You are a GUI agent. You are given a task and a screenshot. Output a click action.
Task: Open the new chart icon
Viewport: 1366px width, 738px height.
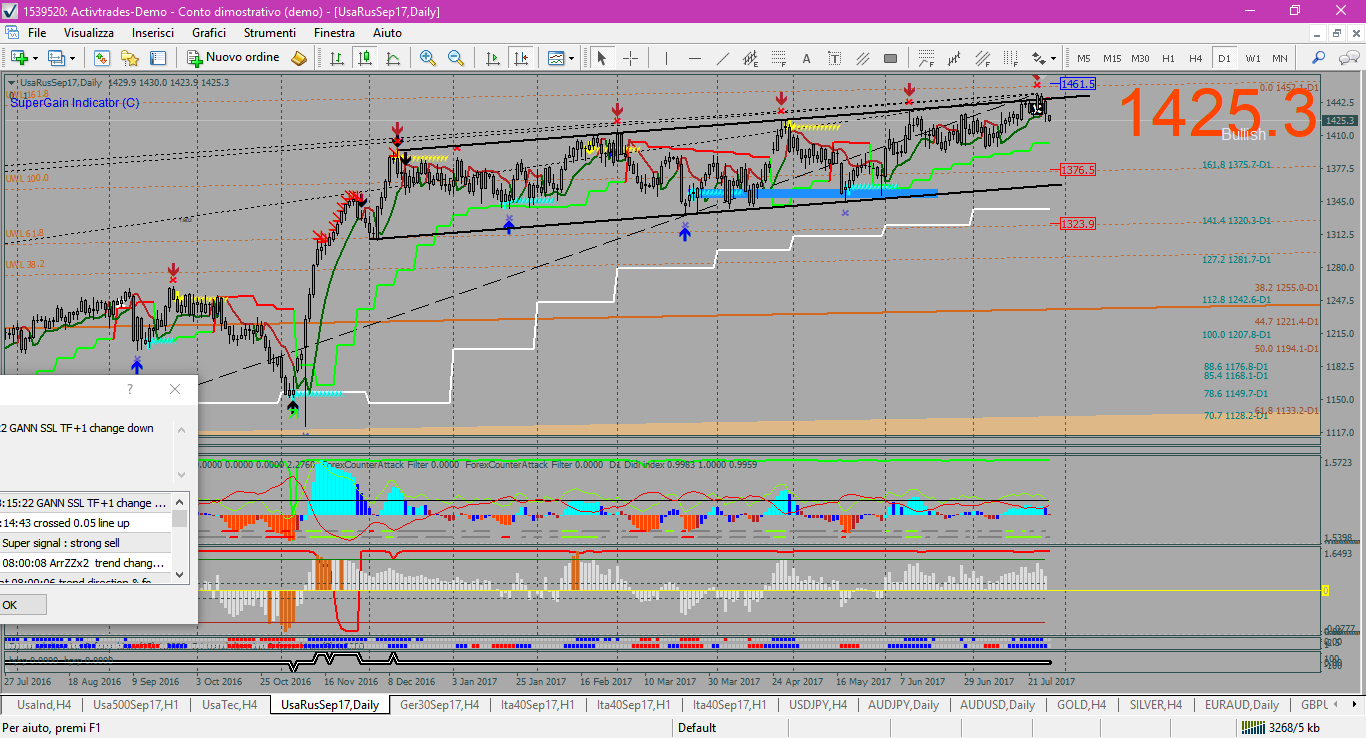point(20,58)
